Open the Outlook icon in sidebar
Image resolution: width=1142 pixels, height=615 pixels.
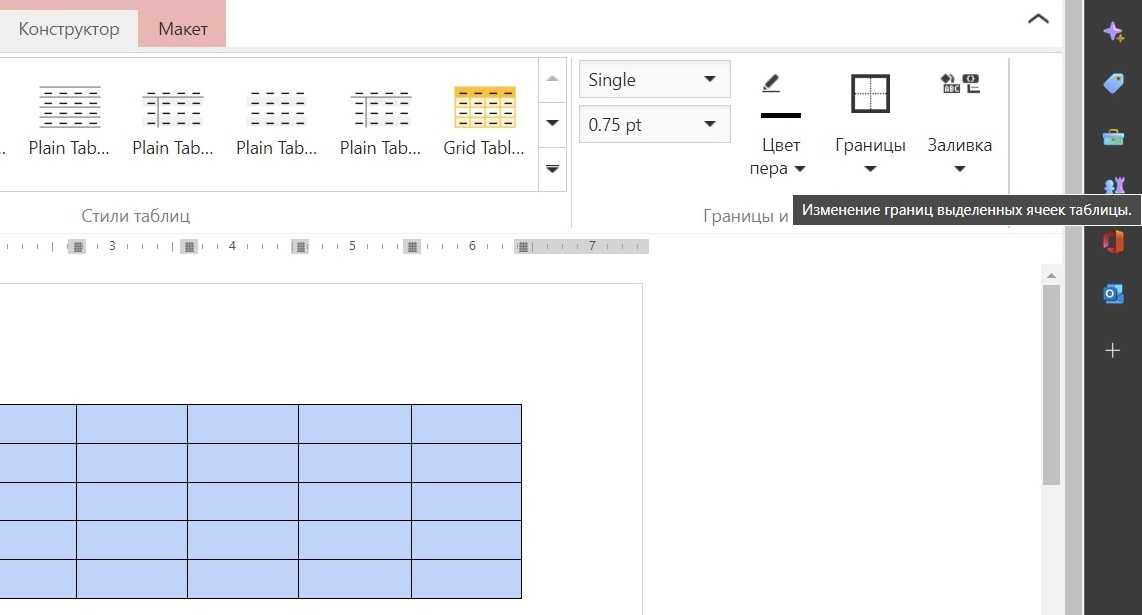point(1113,293)
